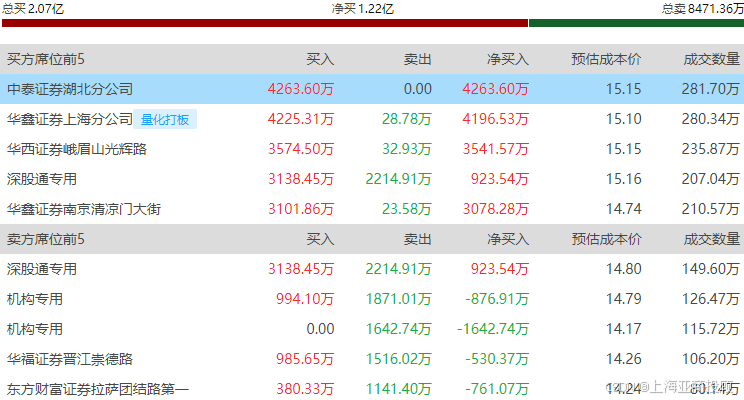Select the 华福证券晋江崇德路 seat name
This screenshot has width=744, height=400.
(70, 359)
